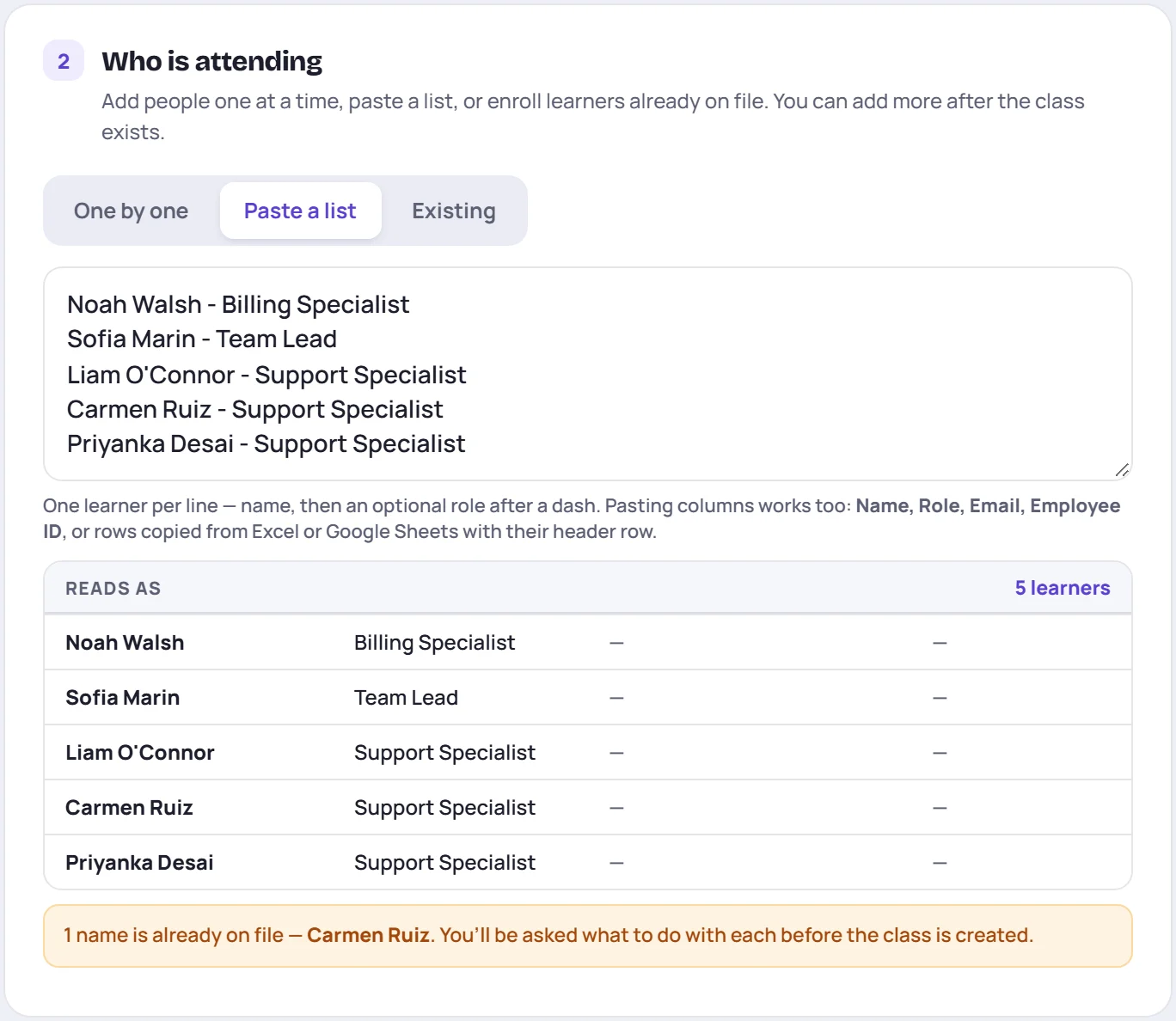Select the Carmen Ruiz name in the preview table

129,808
